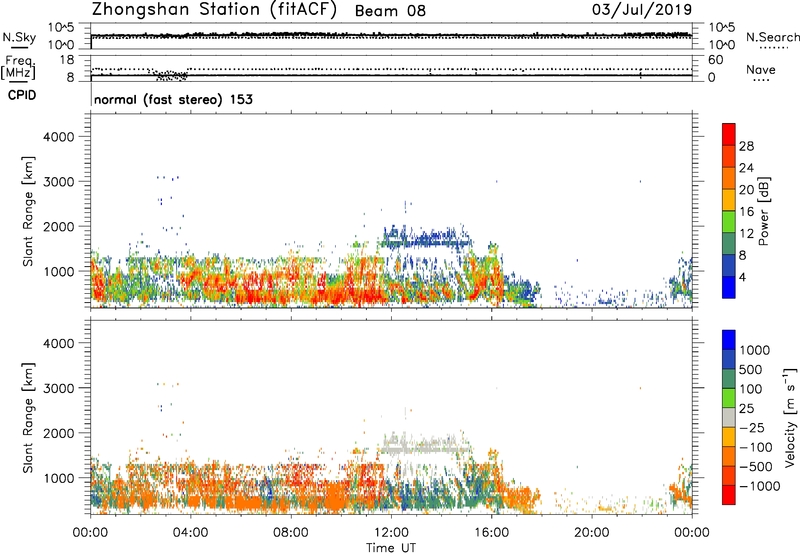The image size is (800, 554).
Task: Click the date '03/Jul/2019'
Action: tap(642, 10)
